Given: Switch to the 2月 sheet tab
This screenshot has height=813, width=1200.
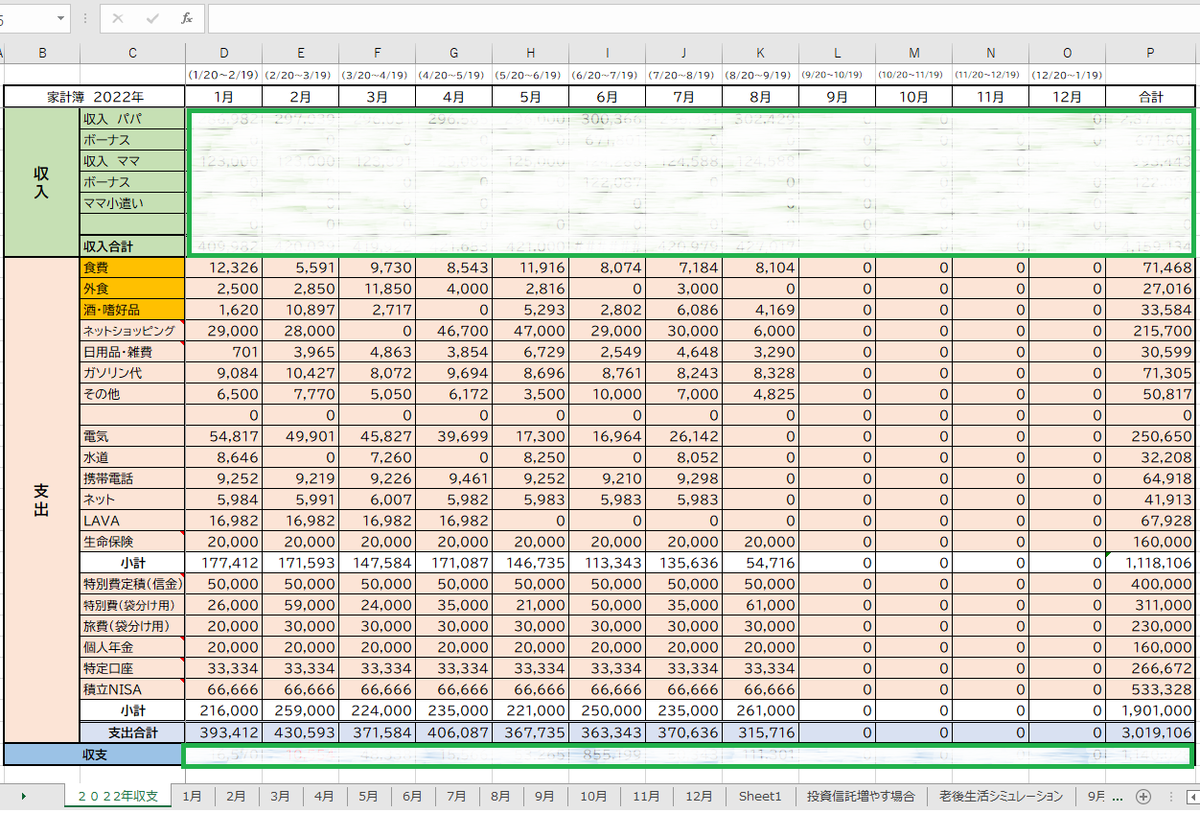Looking at the screenshot, I should (236, 797).
